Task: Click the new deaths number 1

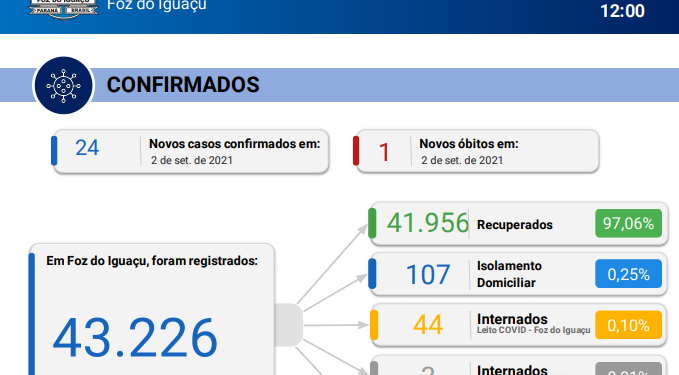Action: (384, 152)
